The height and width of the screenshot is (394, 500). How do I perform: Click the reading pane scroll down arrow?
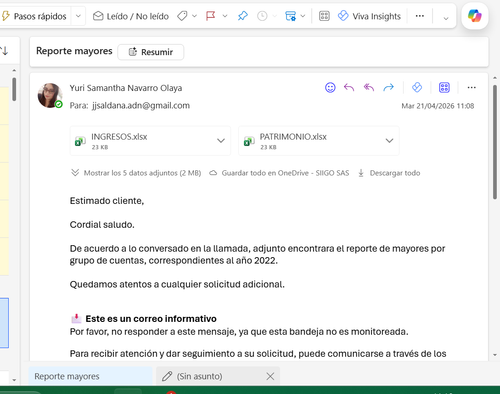click(x=495, y=355)
